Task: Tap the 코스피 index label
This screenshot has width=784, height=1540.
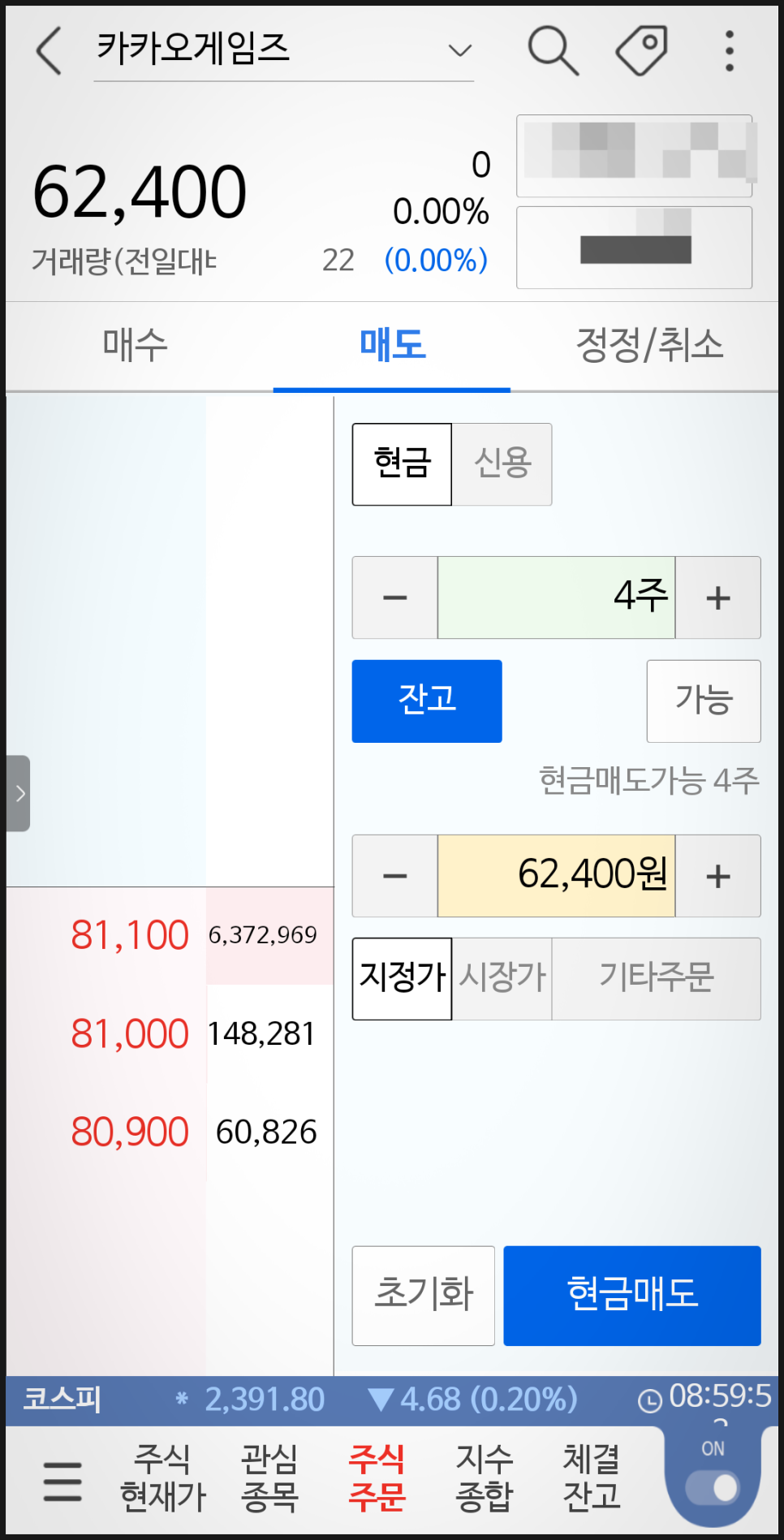Action: pos(62,1400)
